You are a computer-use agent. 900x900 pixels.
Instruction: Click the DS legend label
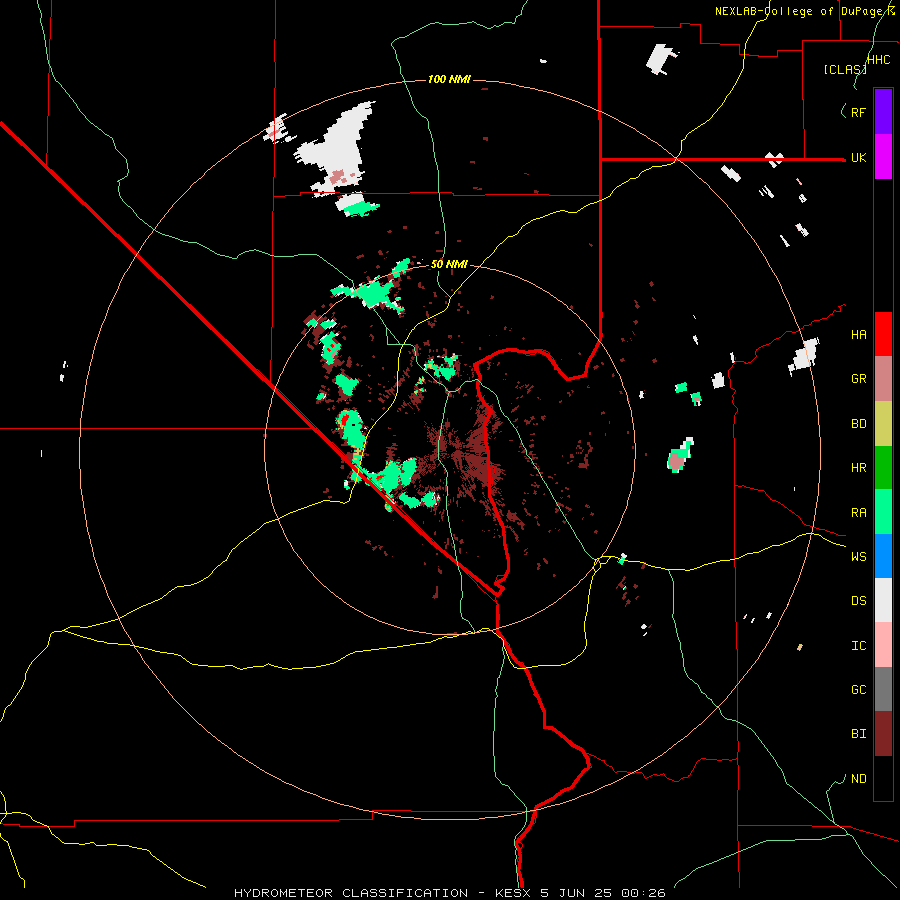[x=858, y=601]
